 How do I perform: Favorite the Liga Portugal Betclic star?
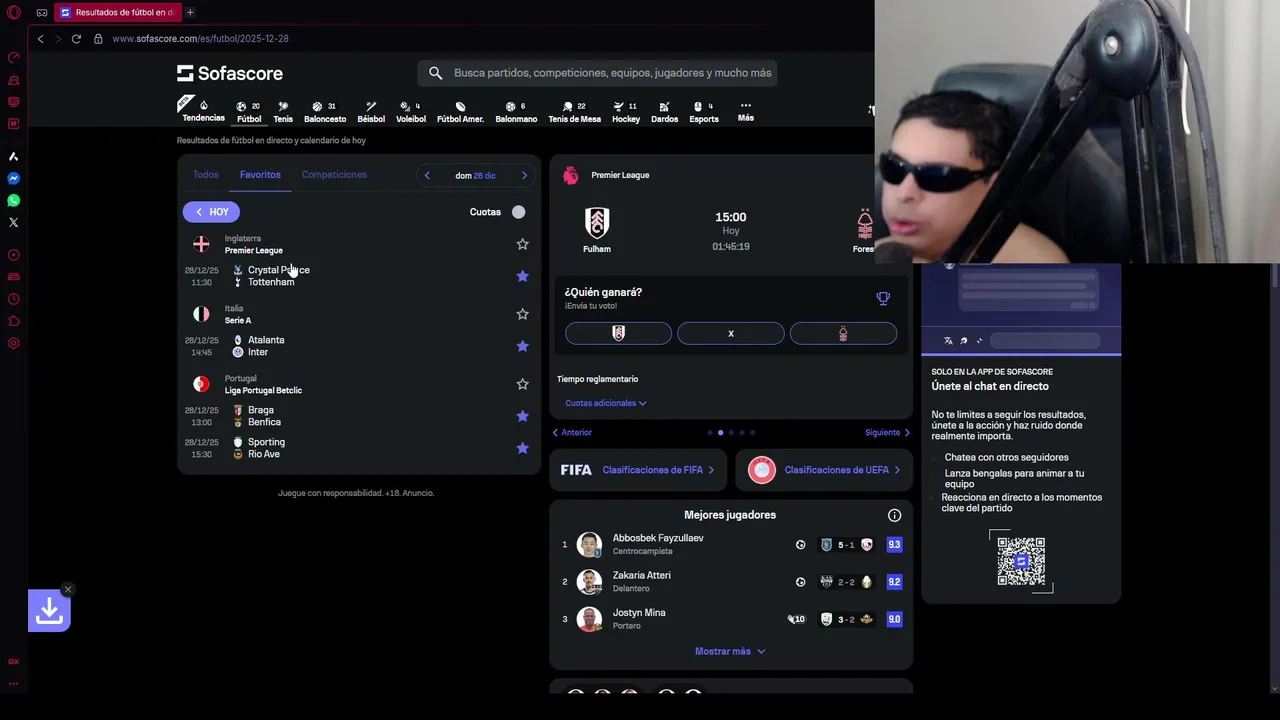click(x=522, y=384)
